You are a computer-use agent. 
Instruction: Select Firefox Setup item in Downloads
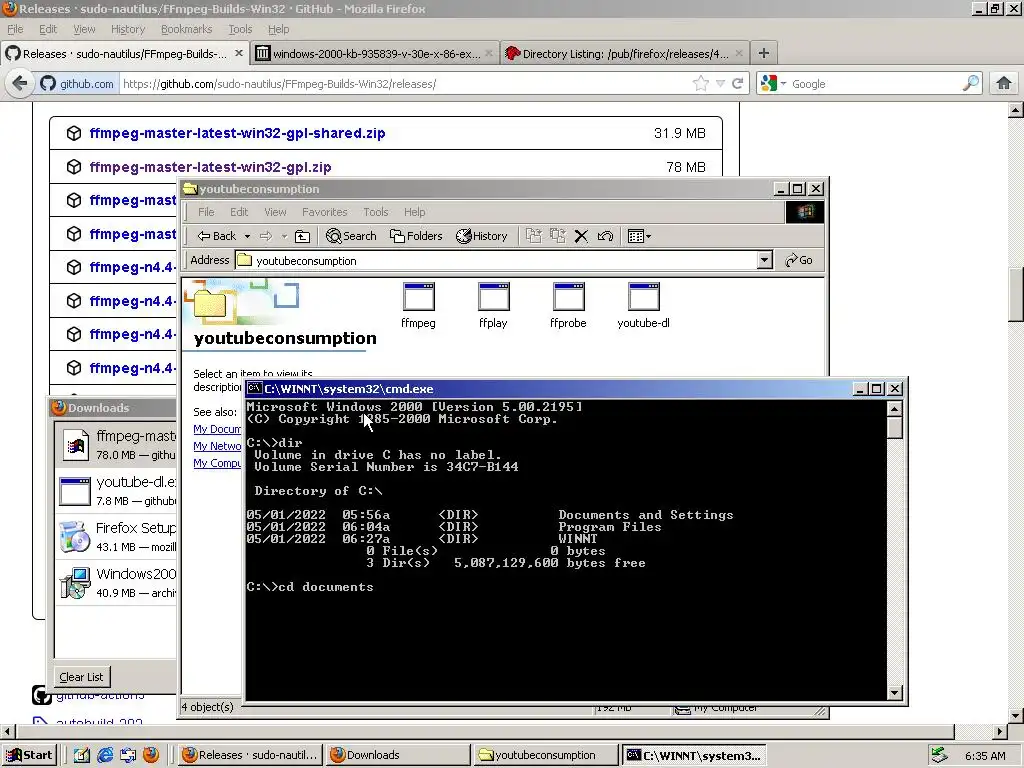coord(116,537)
